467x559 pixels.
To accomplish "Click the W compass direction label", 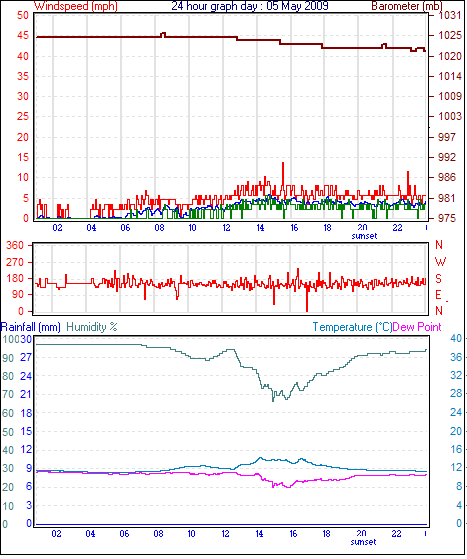I will tap(440, 262).
